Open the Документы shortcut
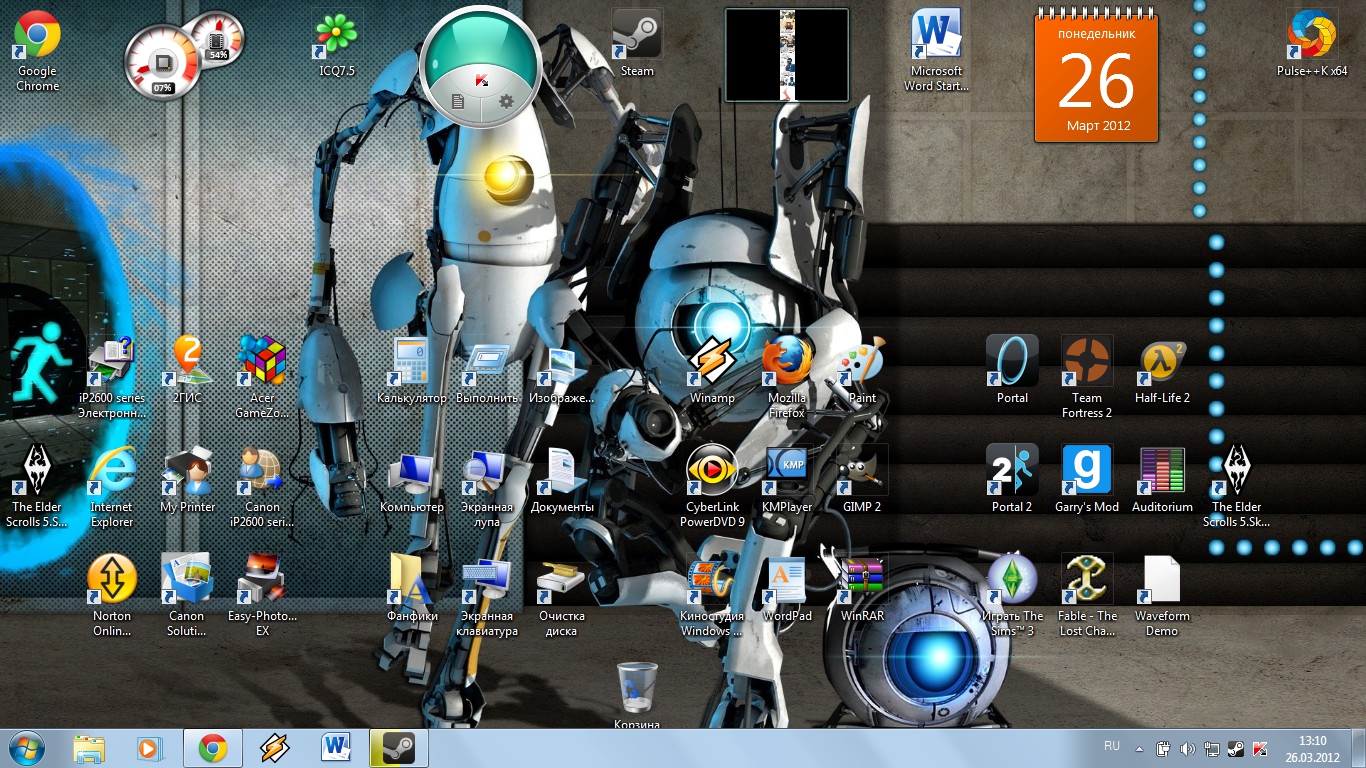 (x=562, y=481)
